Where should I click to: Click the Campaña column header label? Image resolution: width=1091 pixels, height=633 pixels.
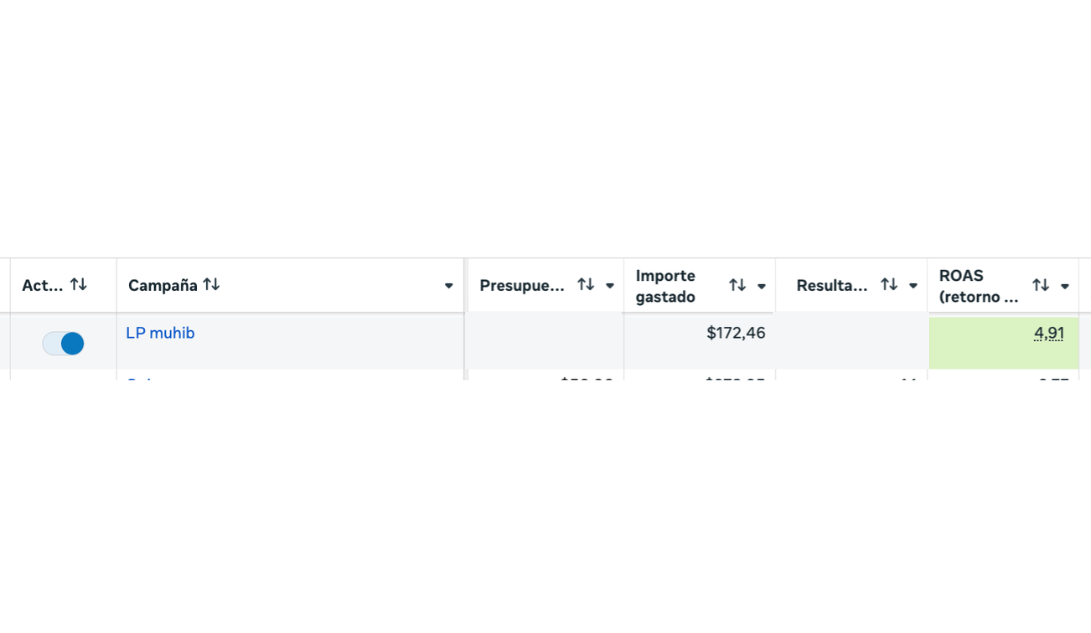click(162, 285)
